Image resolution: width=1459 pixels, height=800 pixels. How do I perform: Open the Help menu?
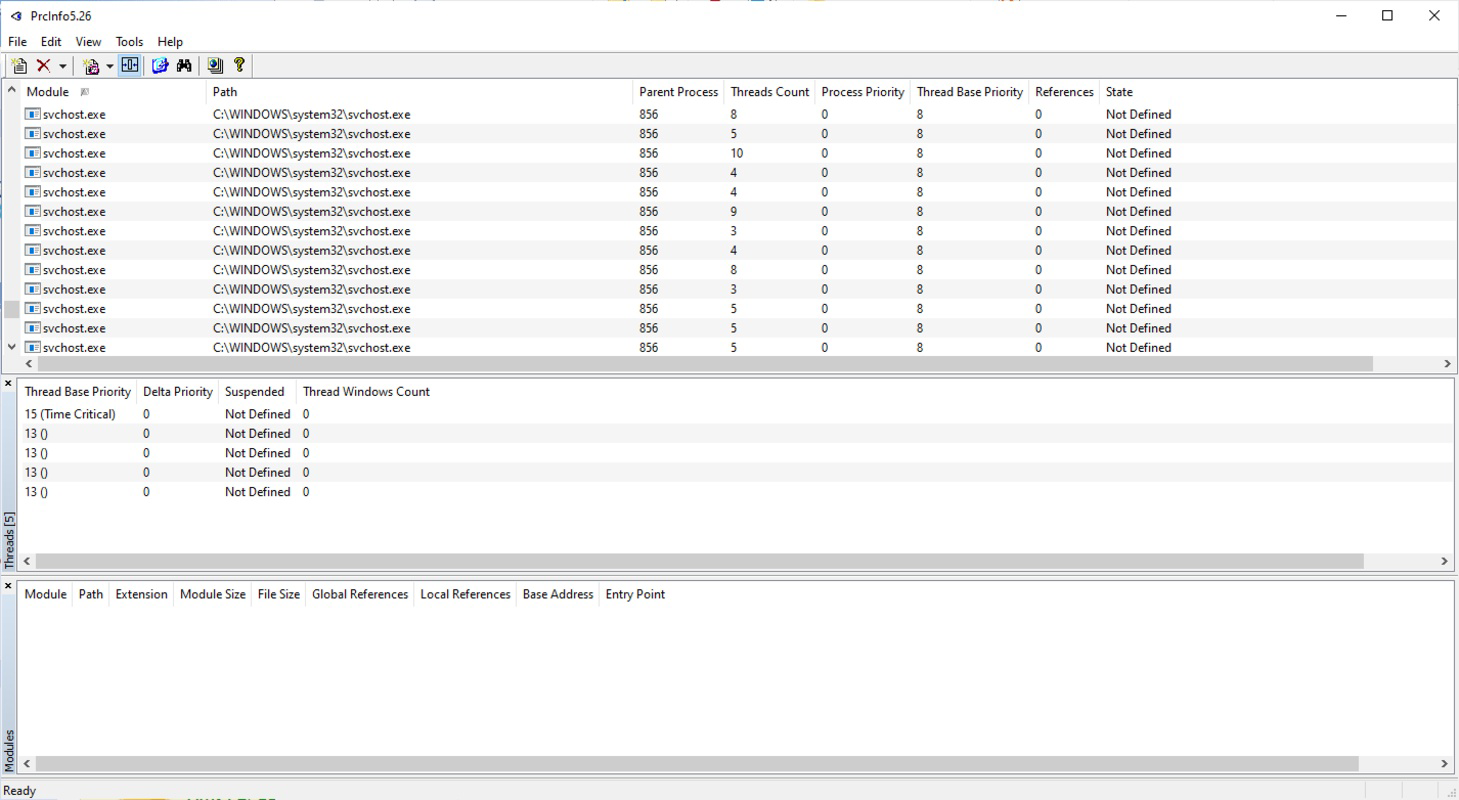[170, 42]
